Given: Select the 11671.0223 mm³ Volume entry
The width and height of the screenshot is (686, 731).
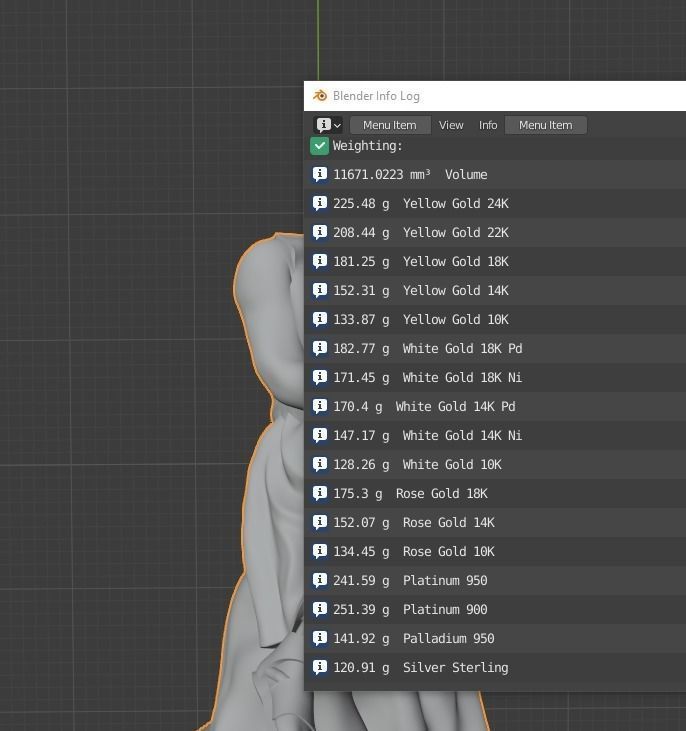Looking at the screenshot, I should tap(495, 174).
